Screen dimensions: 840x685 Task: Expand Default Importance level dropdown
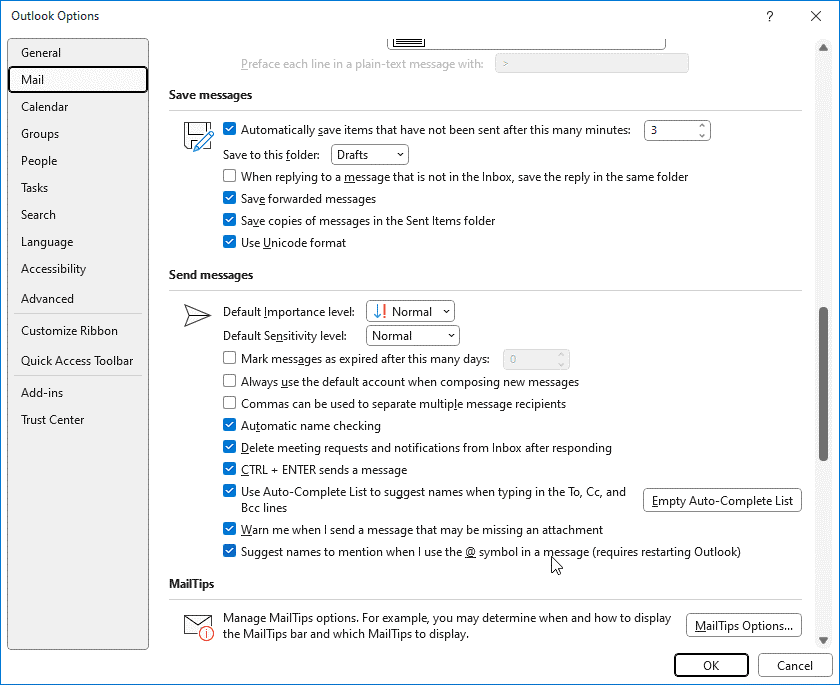click(x=410, y=312)
